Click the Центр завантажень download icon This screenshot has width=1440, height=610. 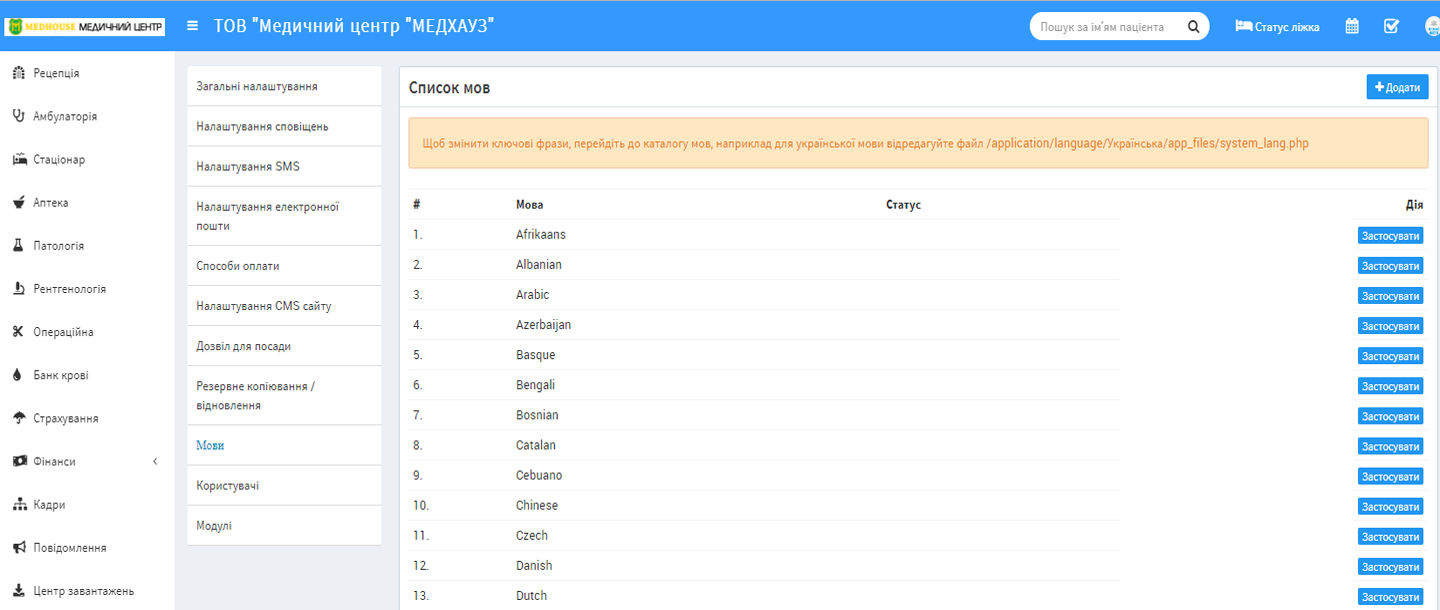click(x=18, y=590)
